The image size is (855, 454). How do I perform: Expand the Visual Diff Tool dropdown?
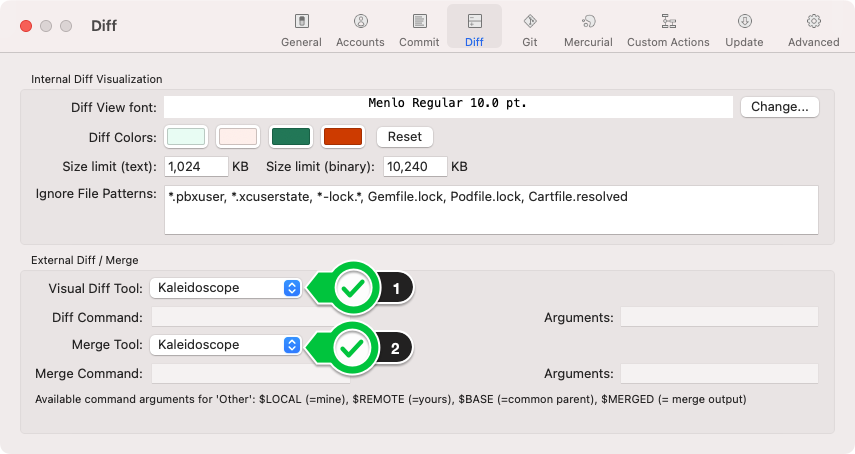225,288
